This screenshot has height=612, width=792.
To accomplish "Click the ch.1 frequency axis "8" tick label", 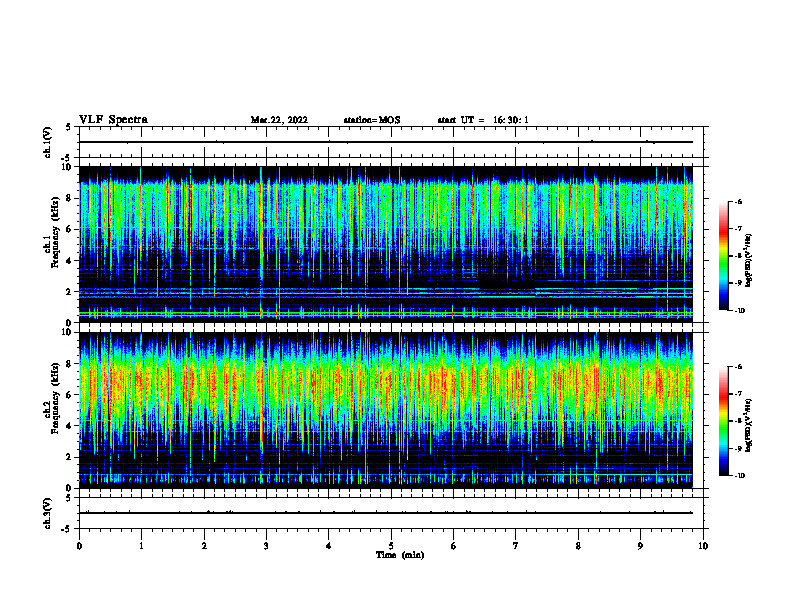I will [x=70, y=198].
